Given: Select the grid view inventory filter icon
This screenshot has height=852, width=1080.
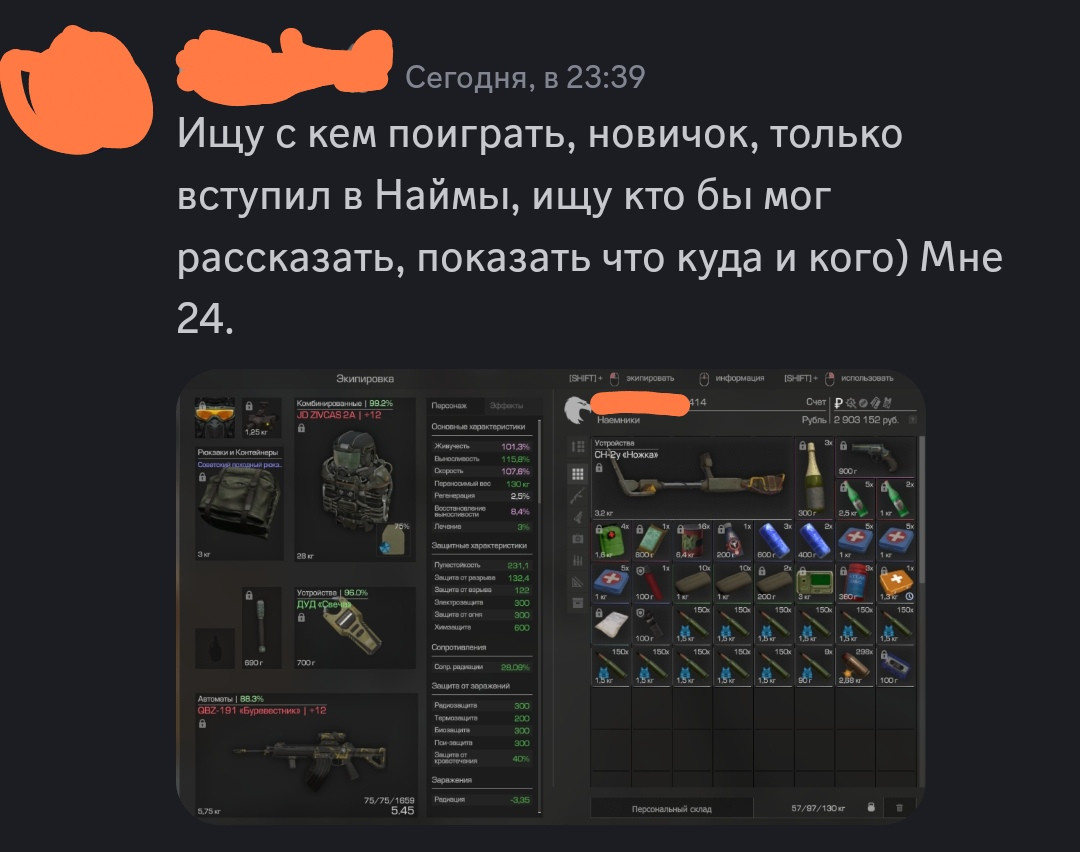Looking at the screenshot, I should 578,473.
